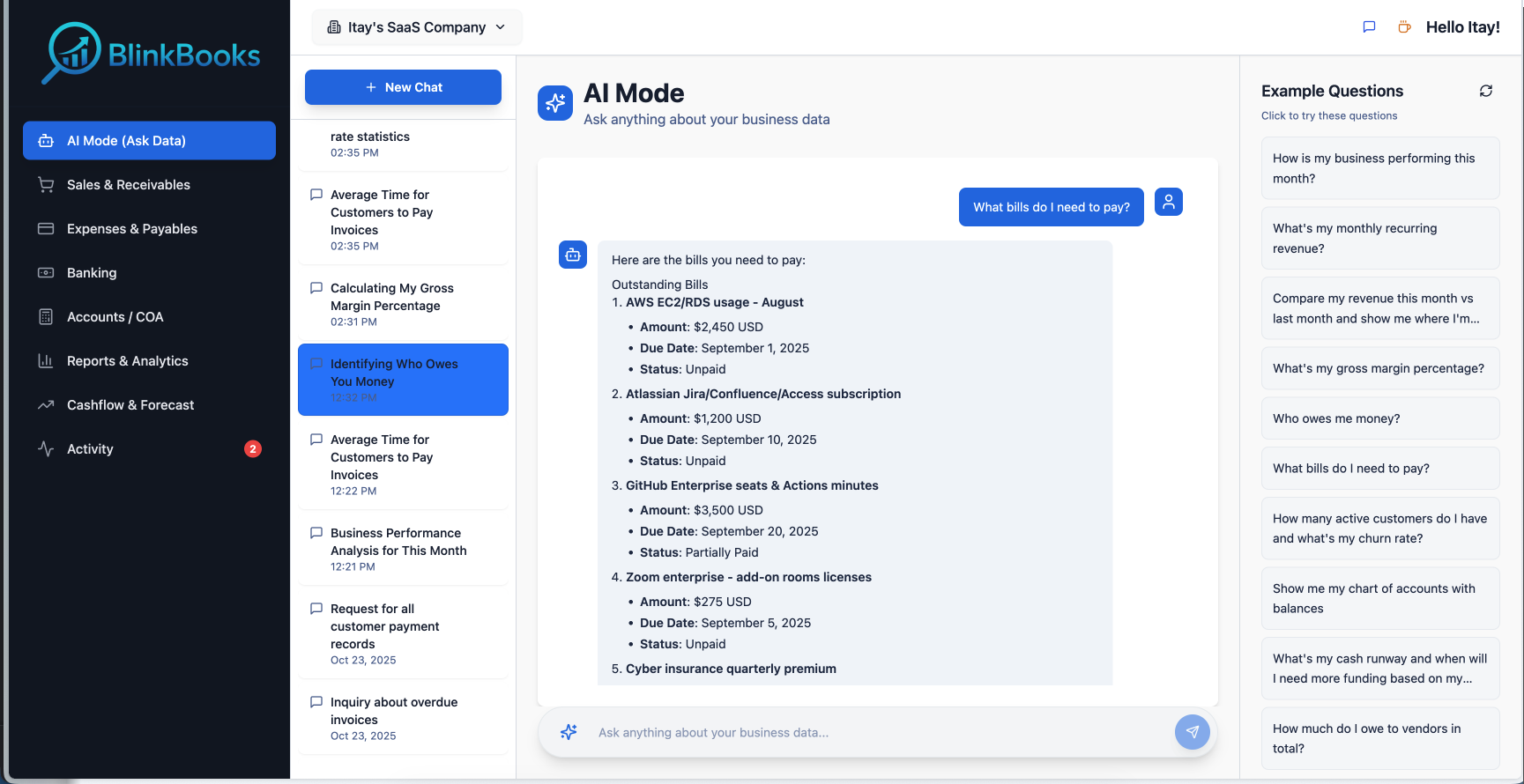Open Average Time chat from 12:22 PM
This screenshot has height=784, width=1524.
coord(403,464)
